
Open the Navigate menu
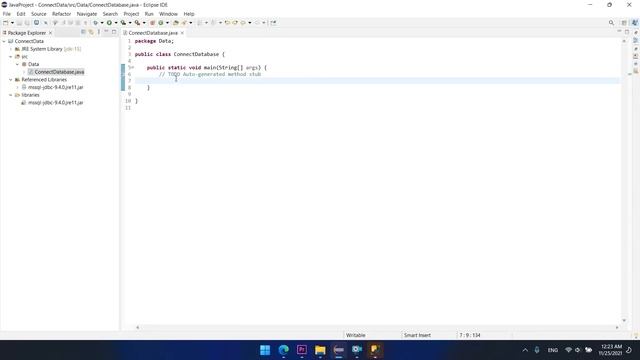coord(87,14)
